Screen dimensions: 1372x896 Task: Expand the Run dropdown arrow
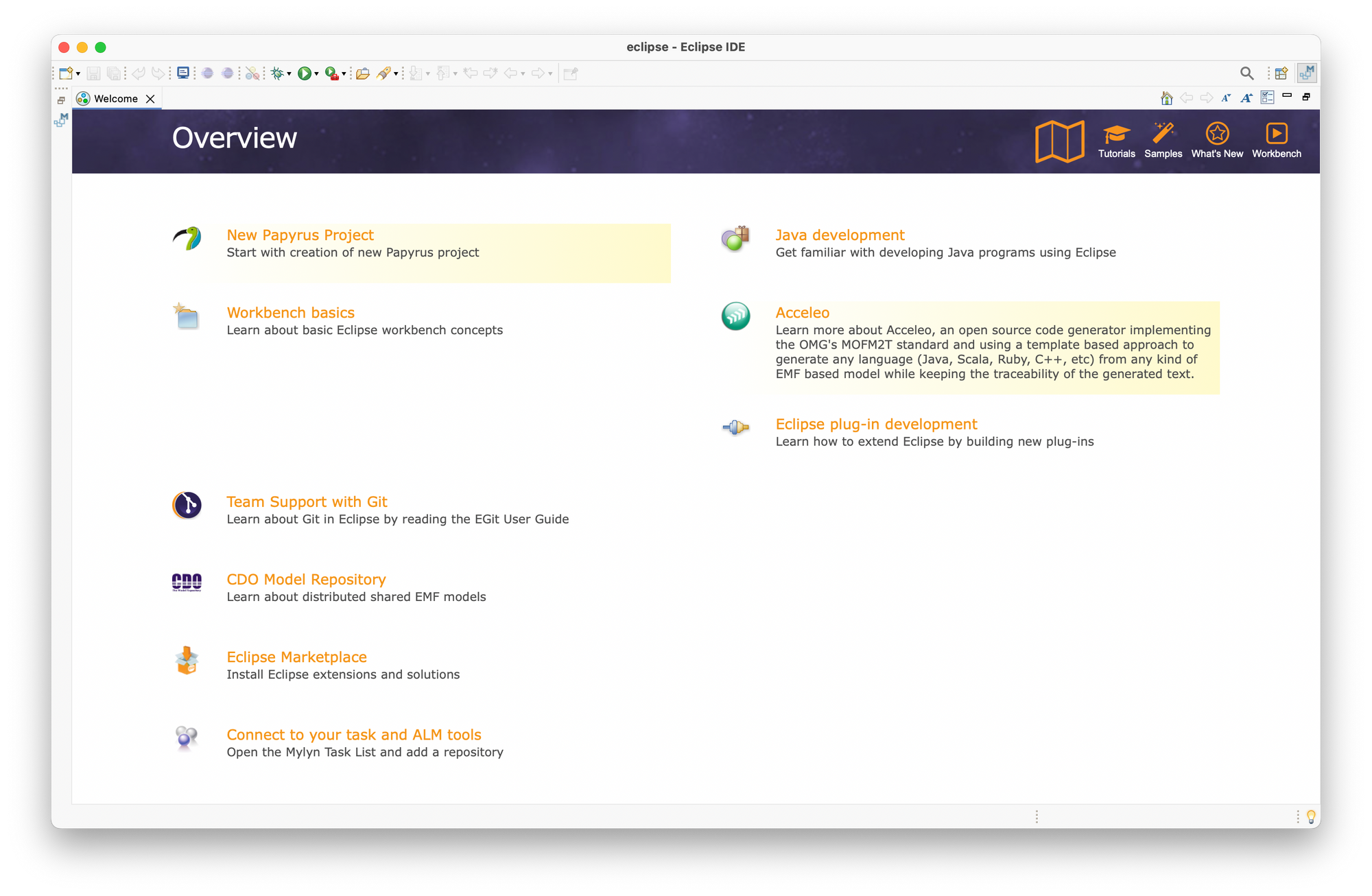317,74
